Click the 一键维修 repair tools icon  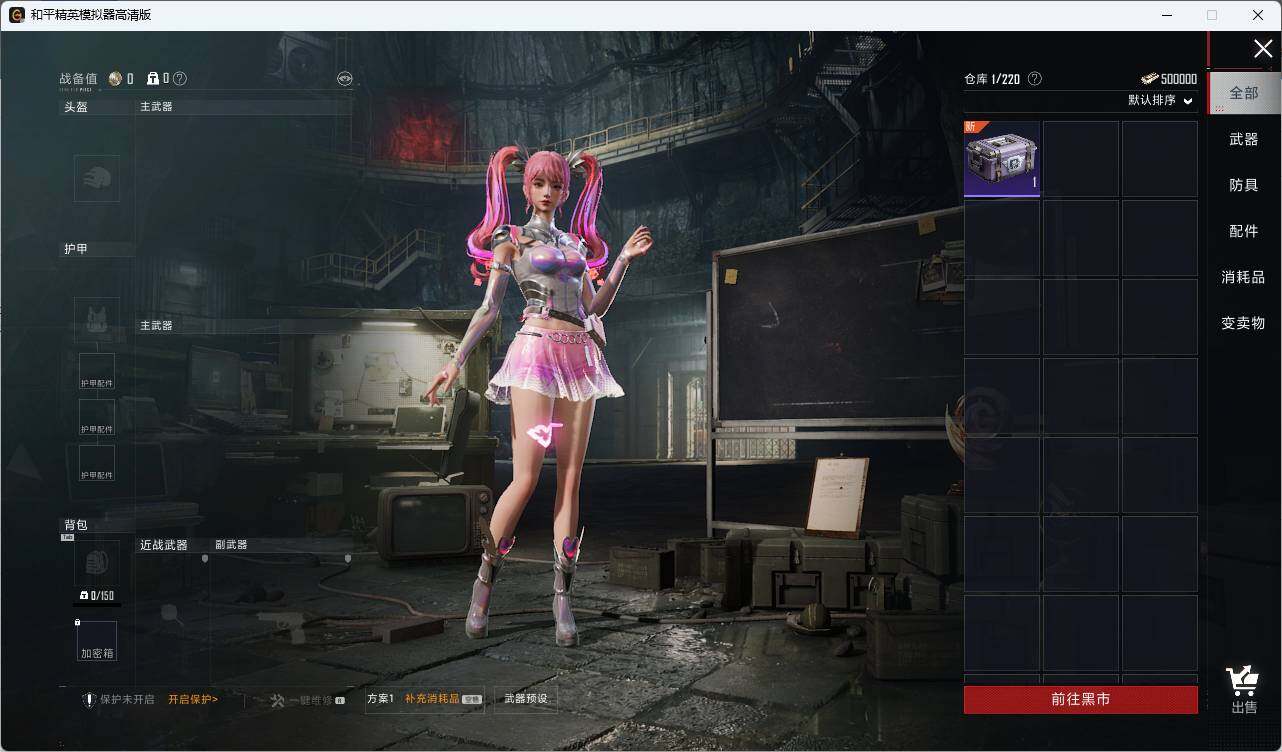278,700
